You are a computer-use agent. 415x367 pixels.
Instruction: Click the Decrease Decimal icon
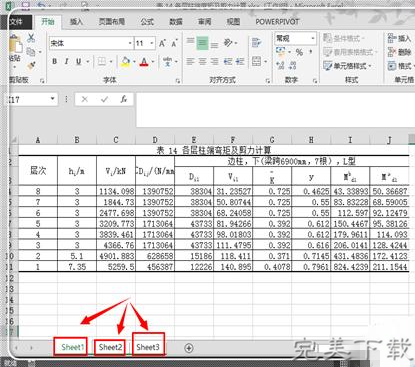(293, 65)
